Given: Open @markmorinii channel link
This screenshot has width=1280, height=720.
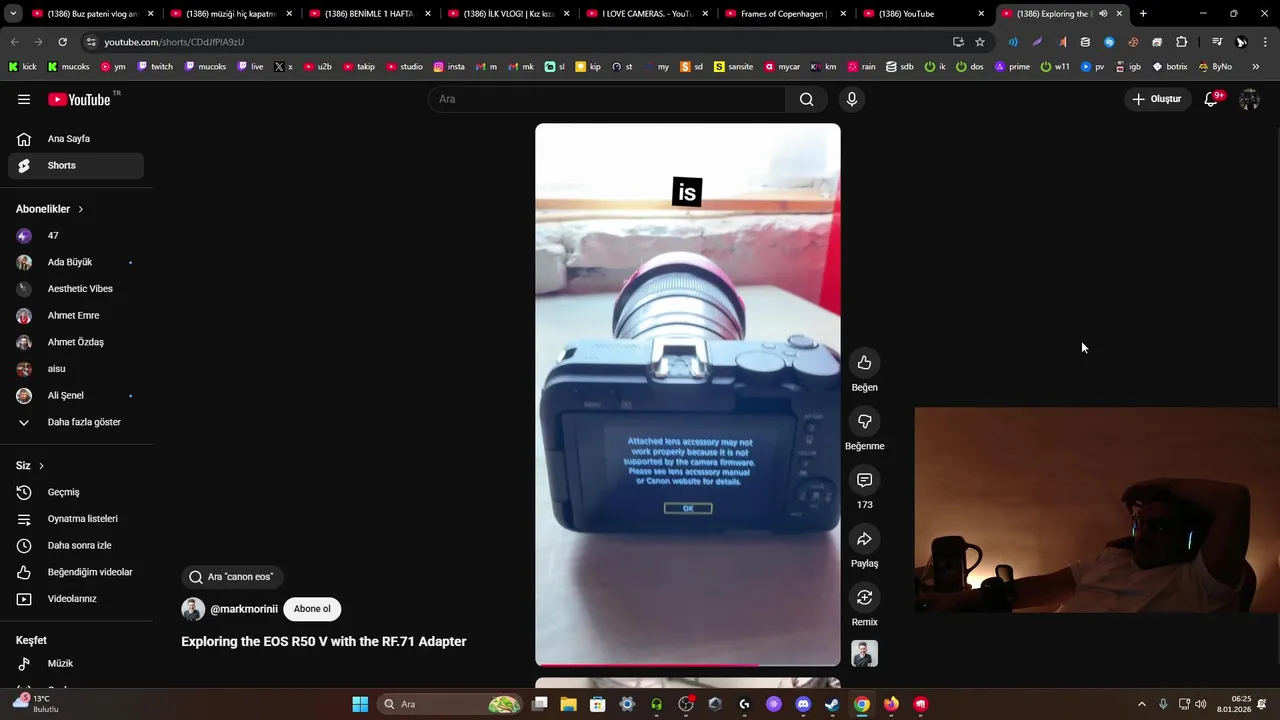Looking at the screenshot, I should (x=244, y=609).
